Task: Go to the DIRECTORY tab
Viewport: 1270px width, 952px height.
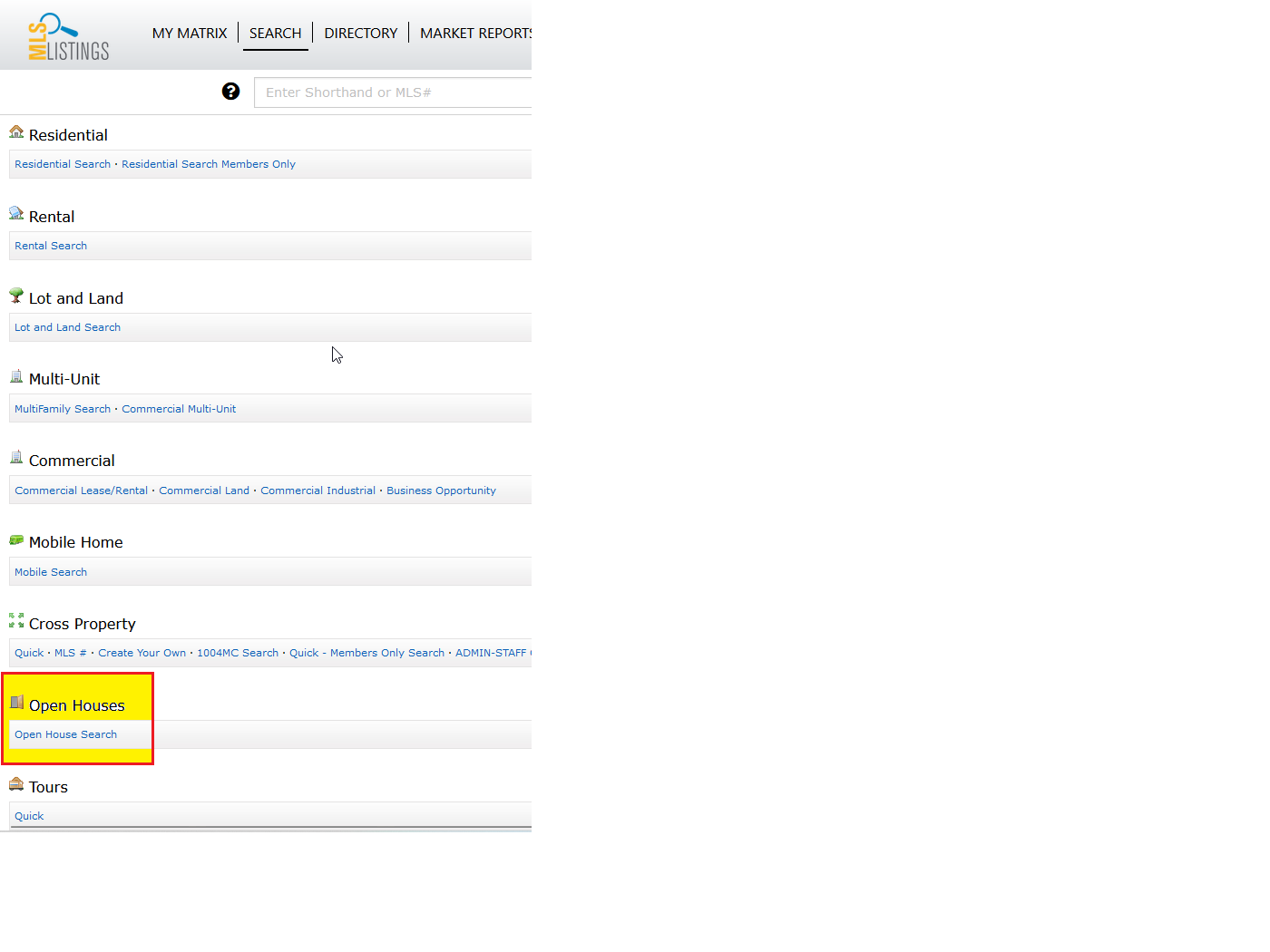Action: [361, 34]
